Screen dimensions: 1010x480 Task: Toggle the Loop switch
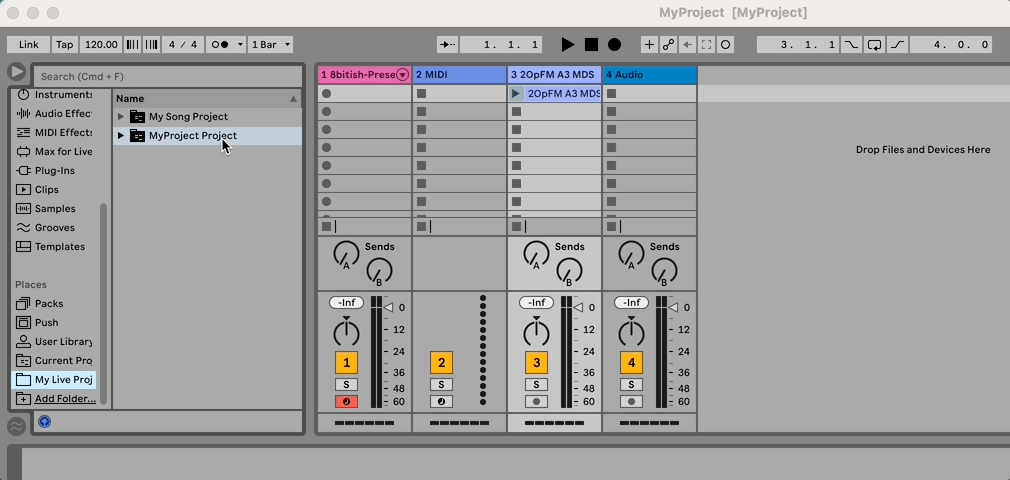pos(875,44)
